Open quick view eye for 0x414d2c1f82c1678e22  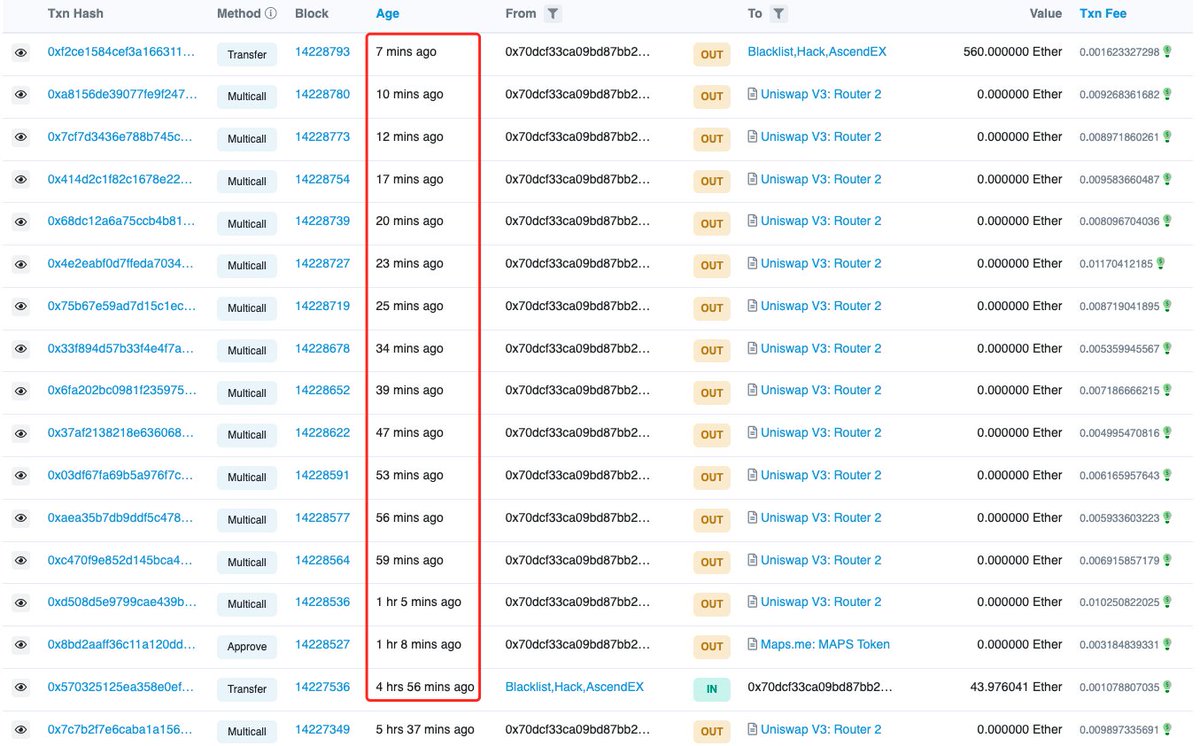click(20, 179)
